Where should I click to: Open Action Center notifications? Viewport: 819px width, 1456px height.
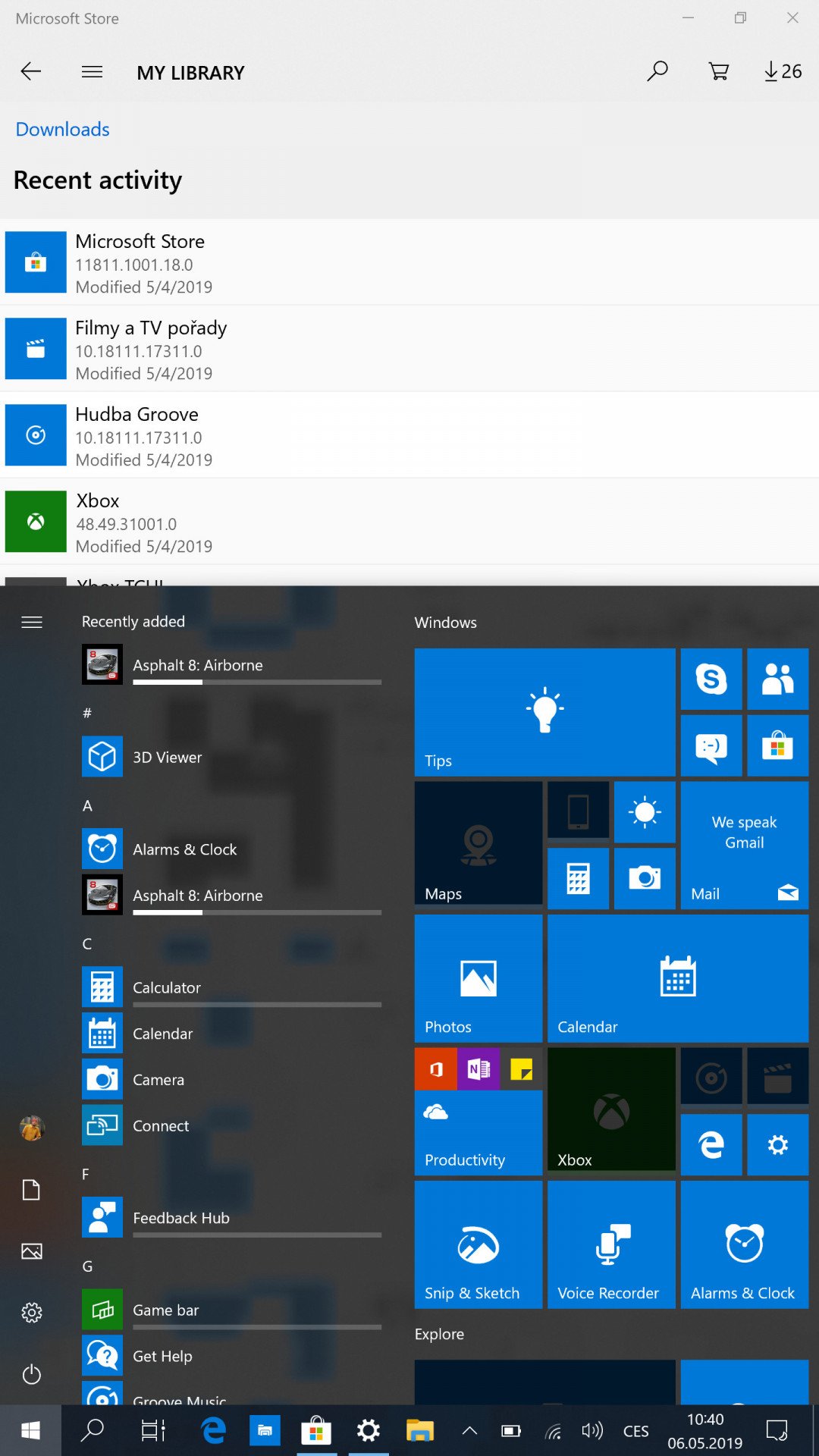pos(777,1431)
